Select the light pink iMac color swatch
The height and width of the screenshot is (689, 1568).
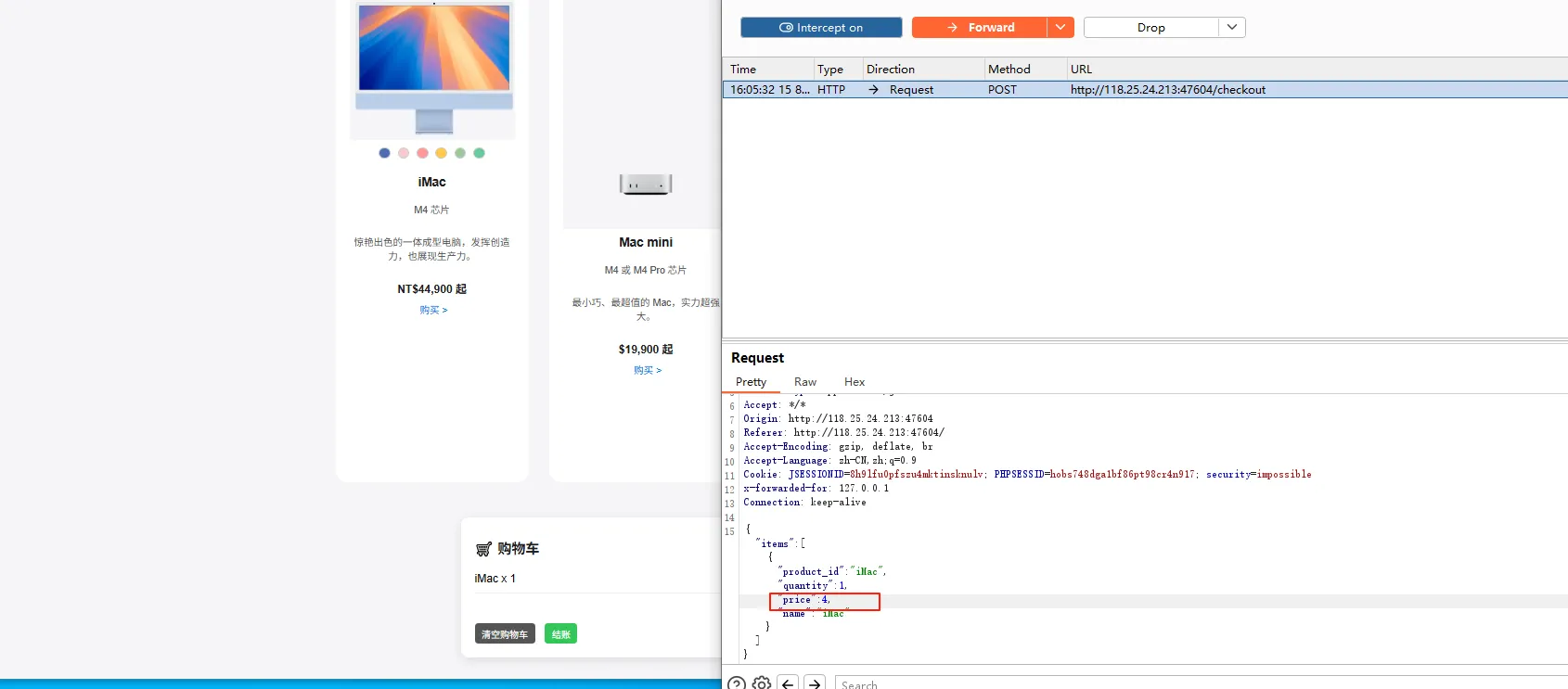click(x=404, y=153)
